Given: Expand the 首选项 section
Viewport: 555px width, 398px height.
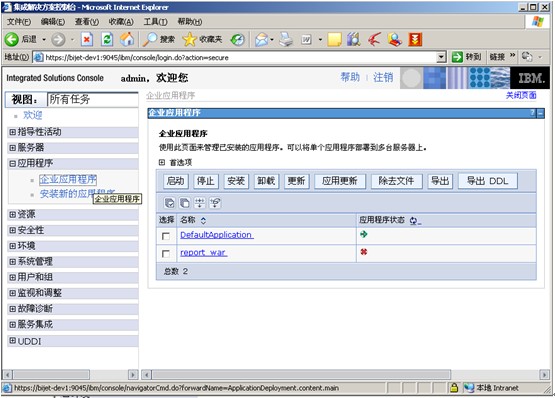Looking at the screenshot, I should tap(162, 162).
